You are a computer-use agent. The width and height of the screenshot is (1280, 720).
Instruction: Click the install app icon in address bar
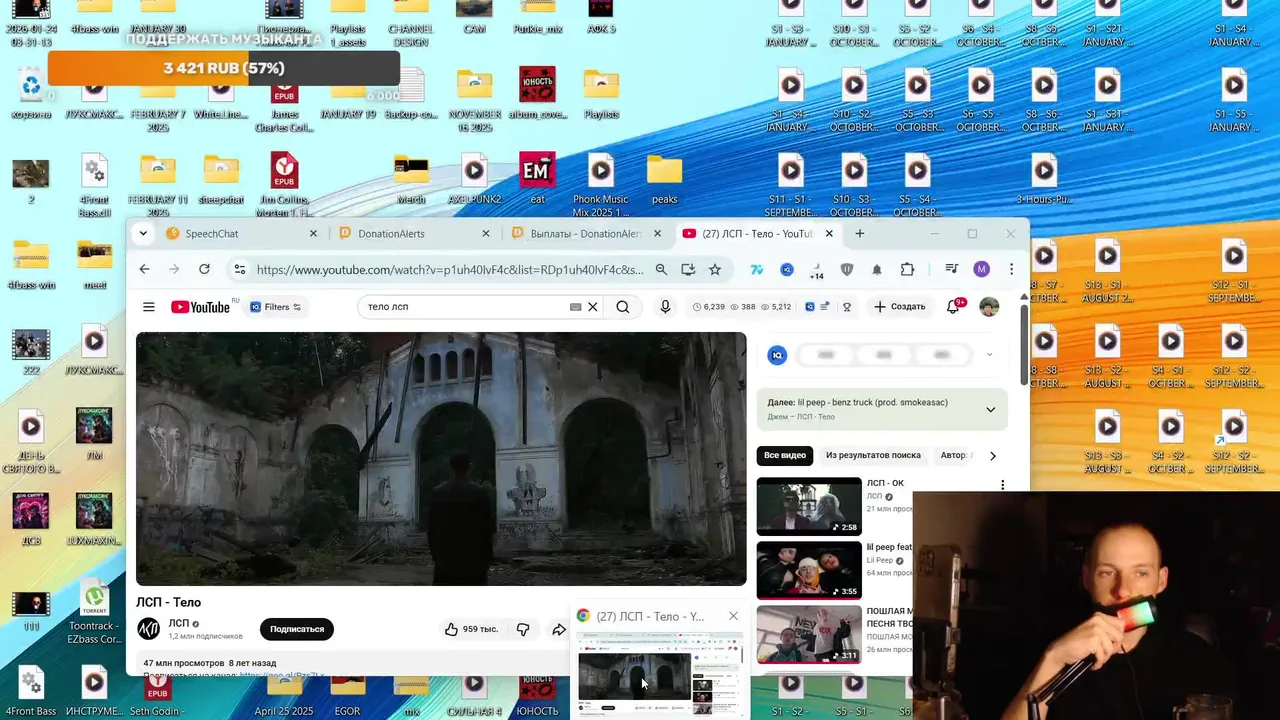[688, 269]
